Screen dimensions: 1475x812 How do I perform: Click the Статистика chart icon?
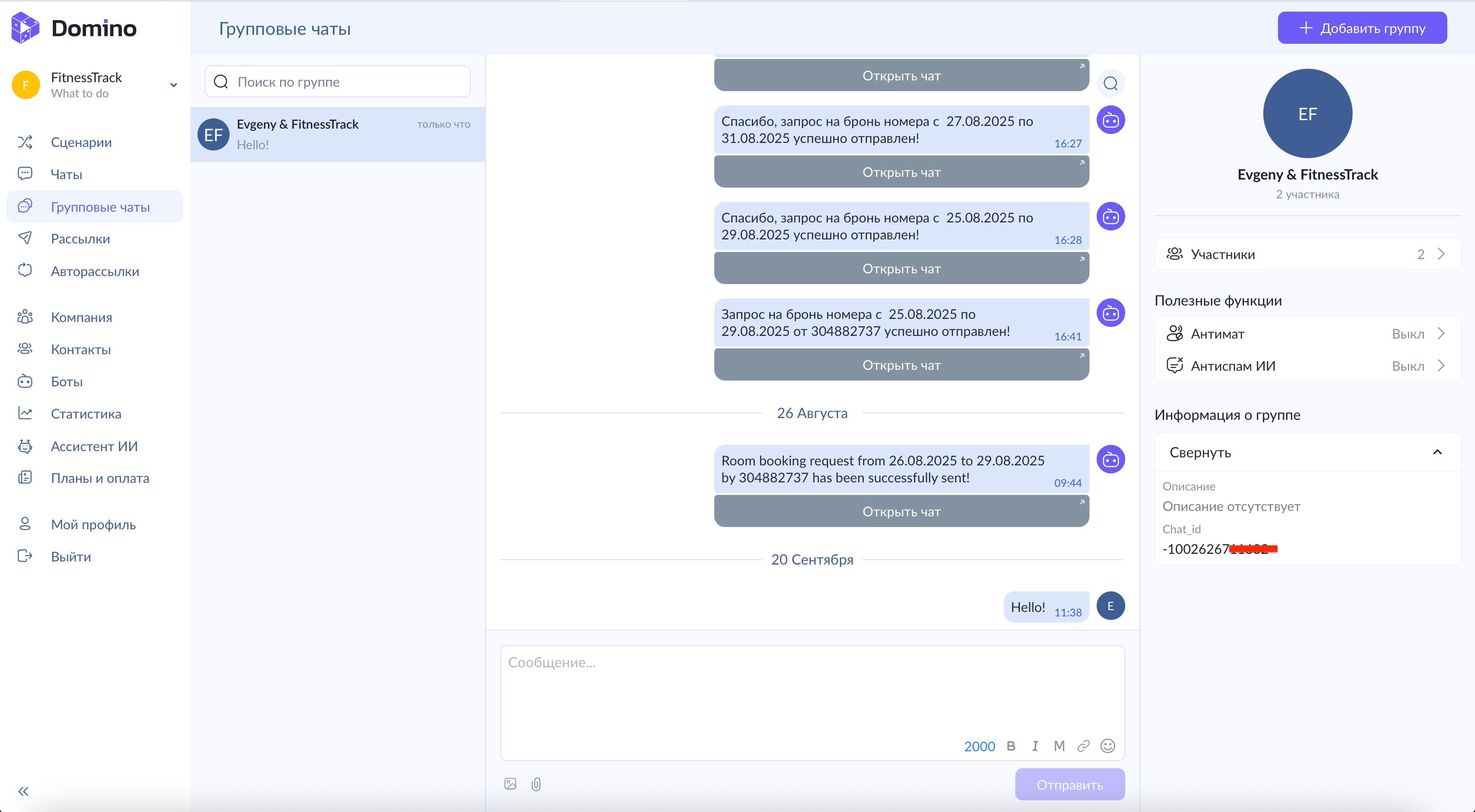pyautogui.click(x=25, y=413)
